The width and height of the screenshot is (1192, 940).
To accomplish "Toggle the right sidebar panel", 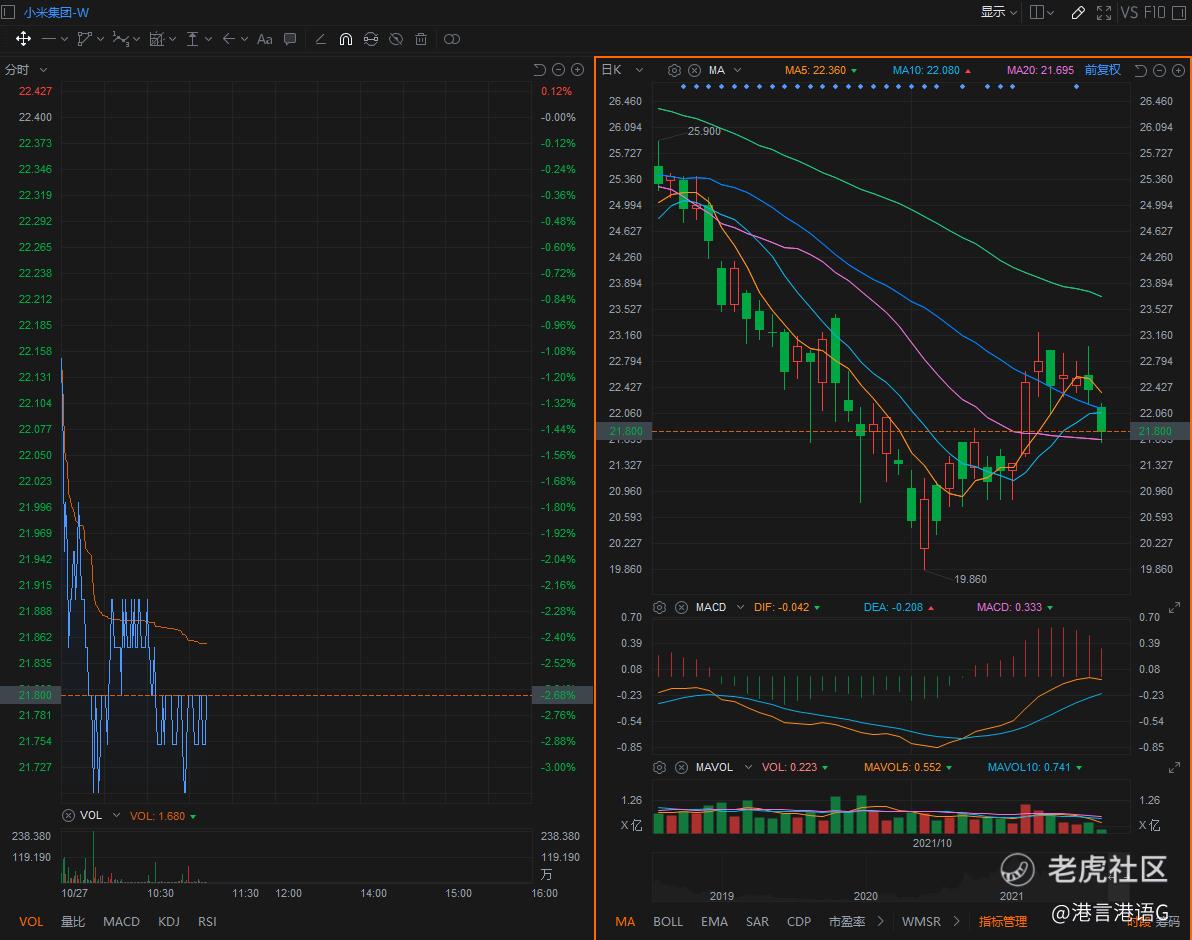I will click(1179, 12).
